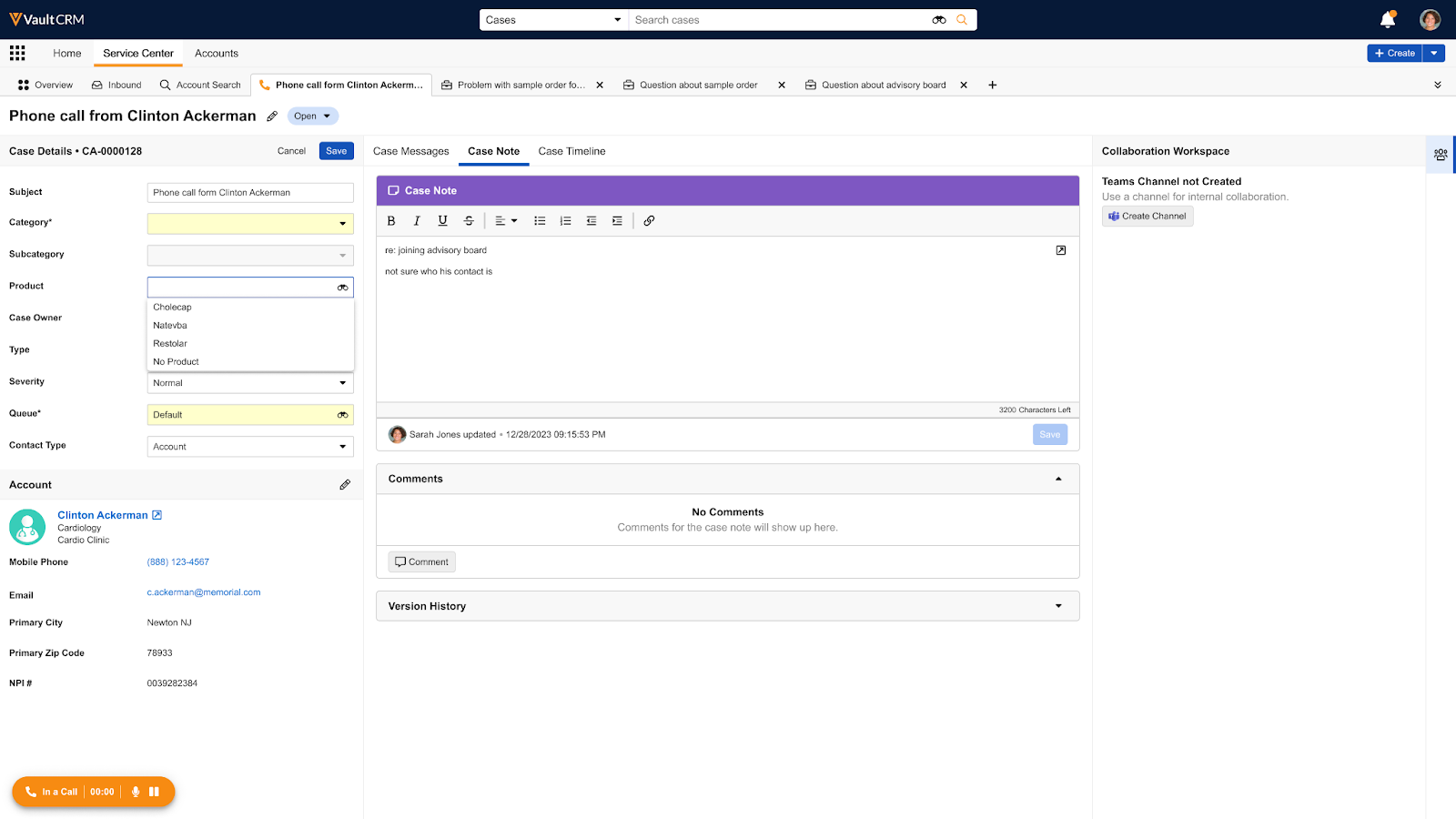
Task: Change the Open status dropdown
Action: coord(312,116)
